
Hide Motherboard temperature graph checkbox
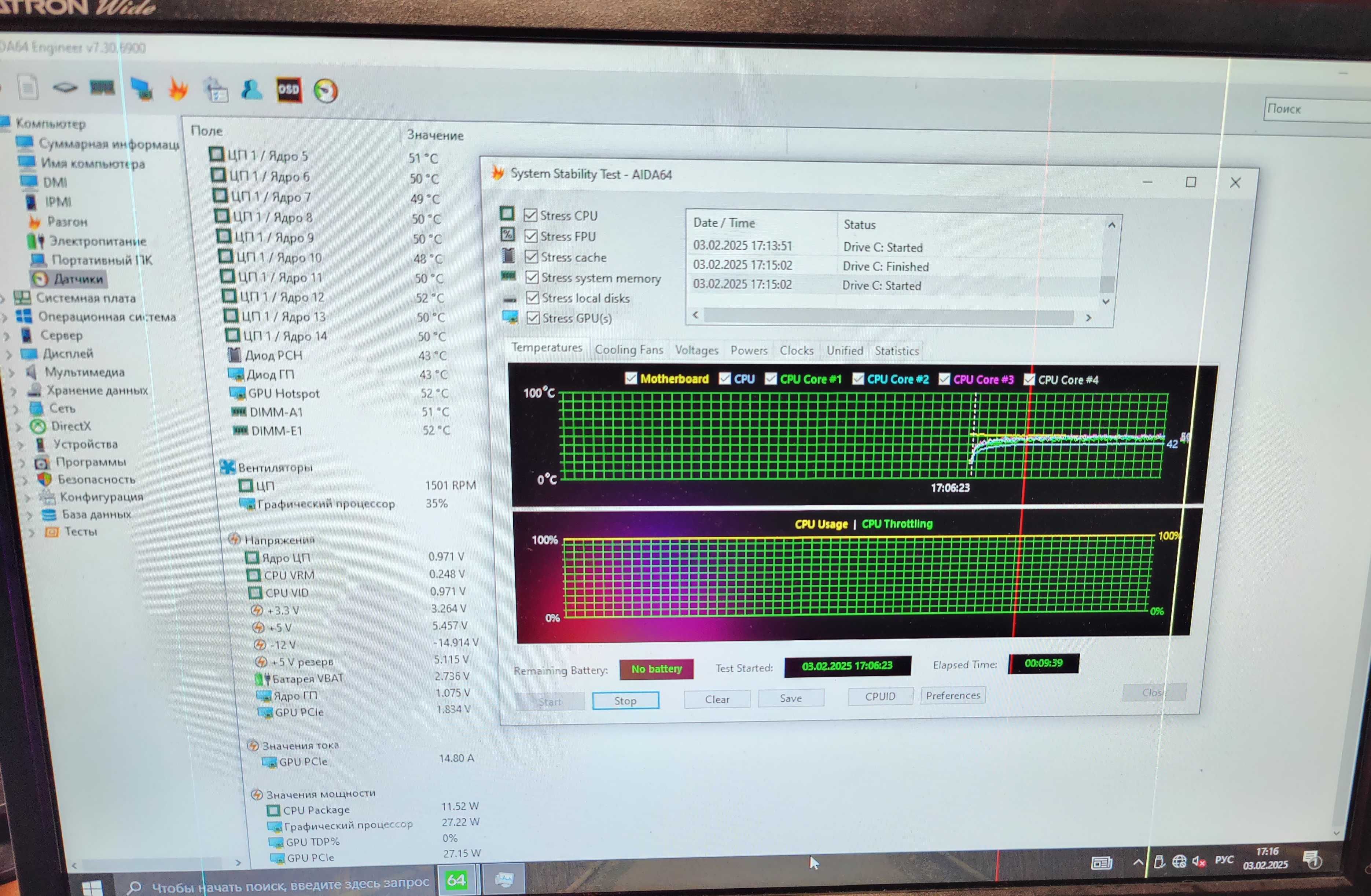[631, 378]
